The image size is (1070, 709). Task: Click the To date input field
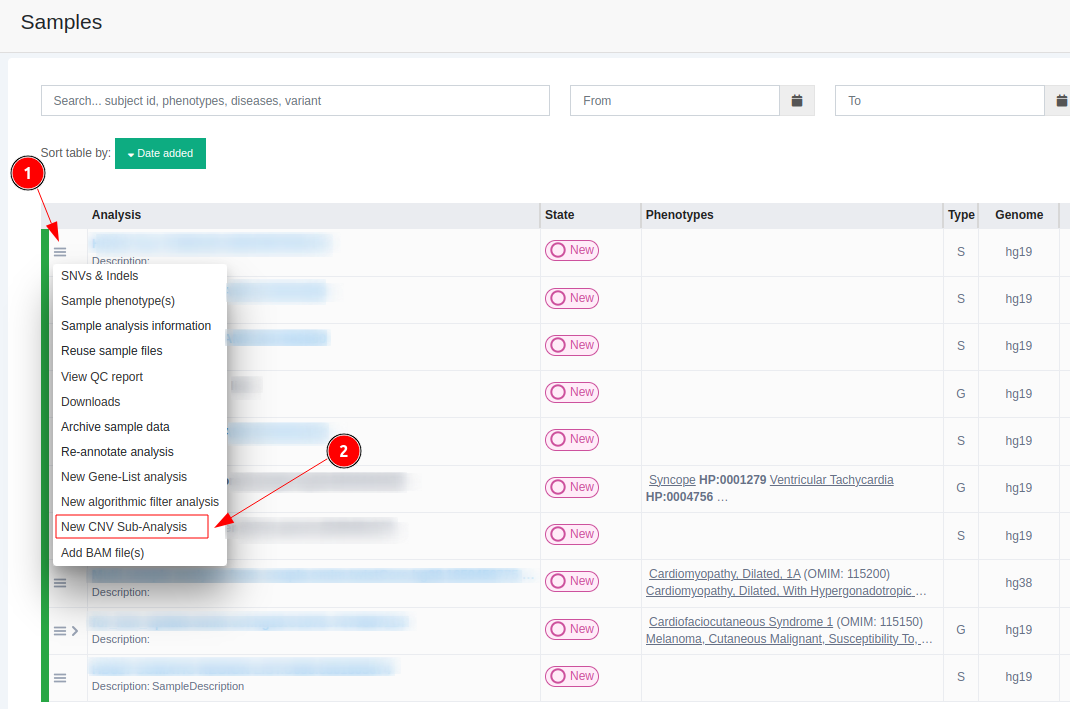coord(939,101)
